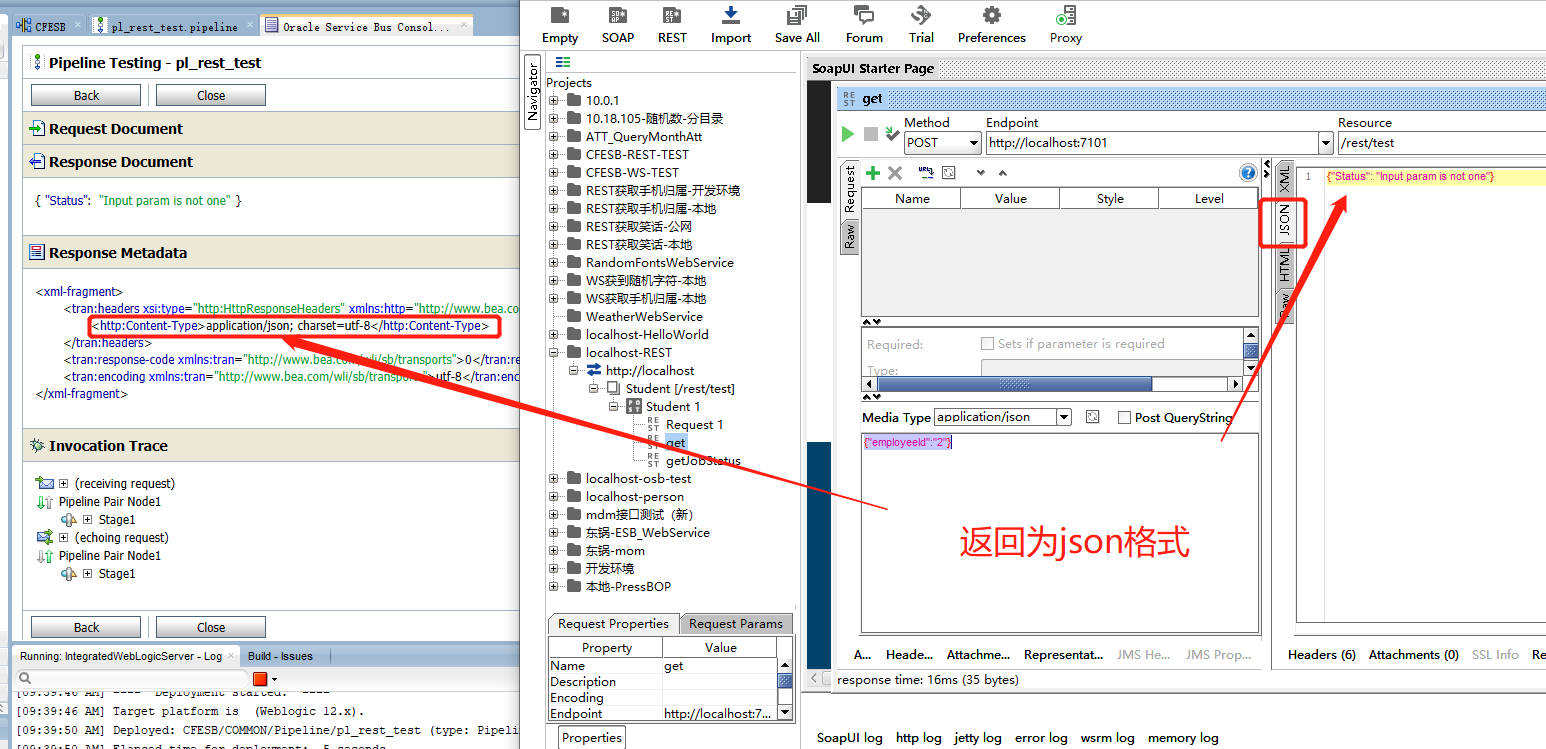Select the JSON response view tab
This screenshot has width=1546, height=749.
[1285, 221]
